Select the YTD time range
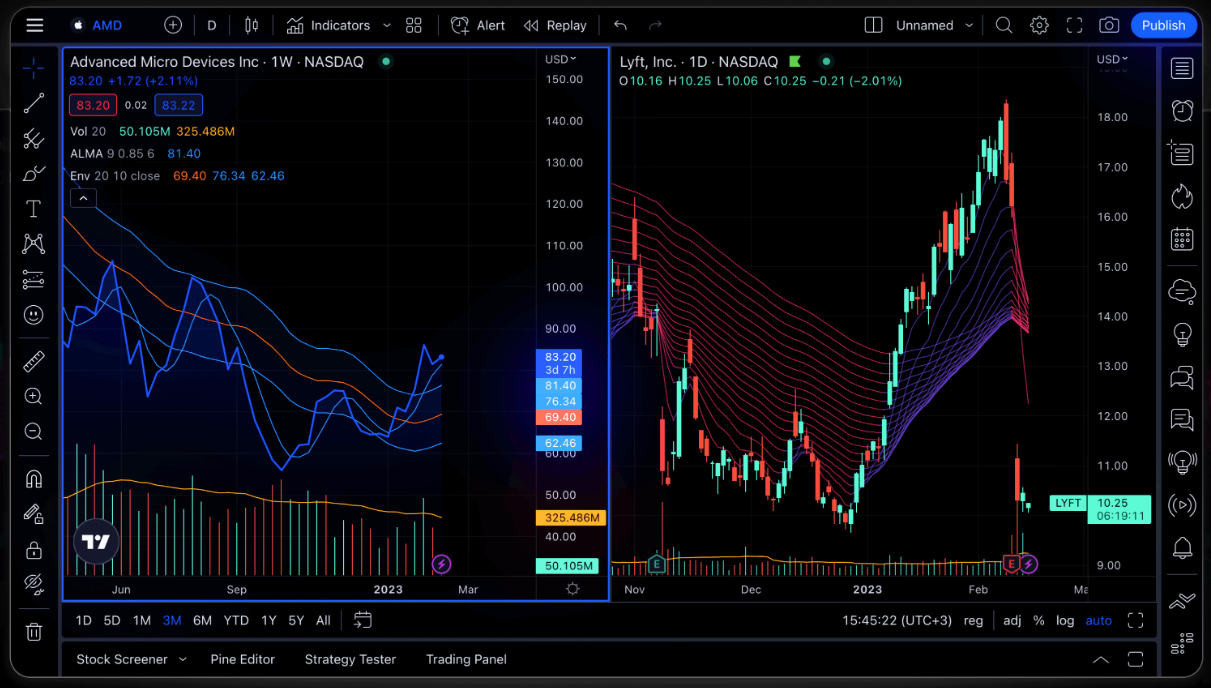This screenshot has width=1211, height=688. [236, 620]
